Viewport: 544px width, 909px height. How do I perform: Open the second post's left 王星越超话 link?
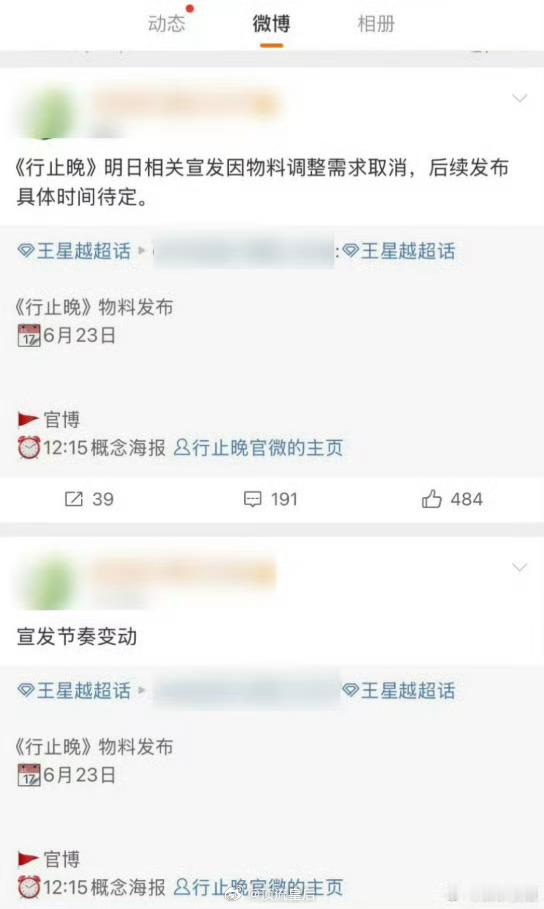click(x=74, y=690)
